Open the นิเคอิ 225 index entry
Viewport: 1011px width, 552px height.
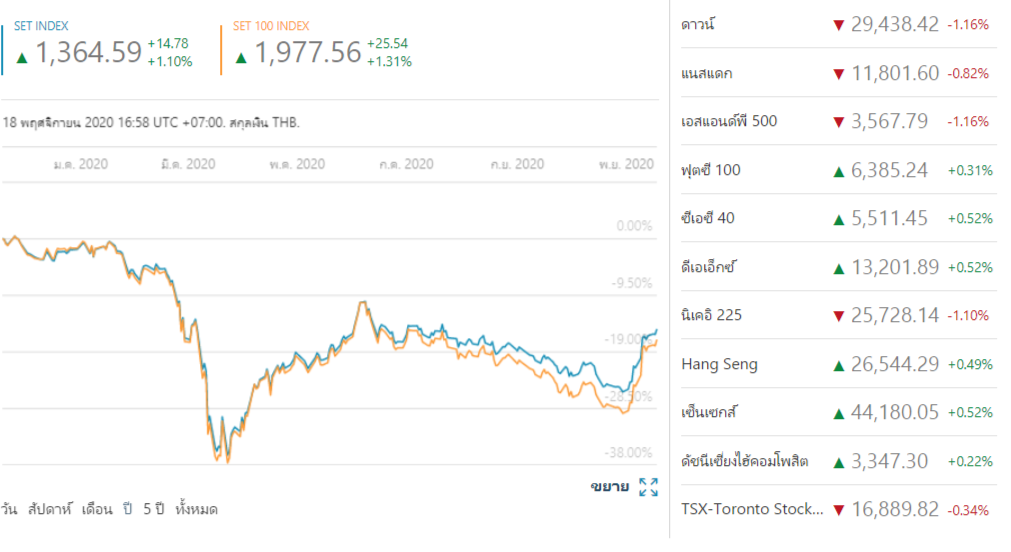tap(839, 315)
